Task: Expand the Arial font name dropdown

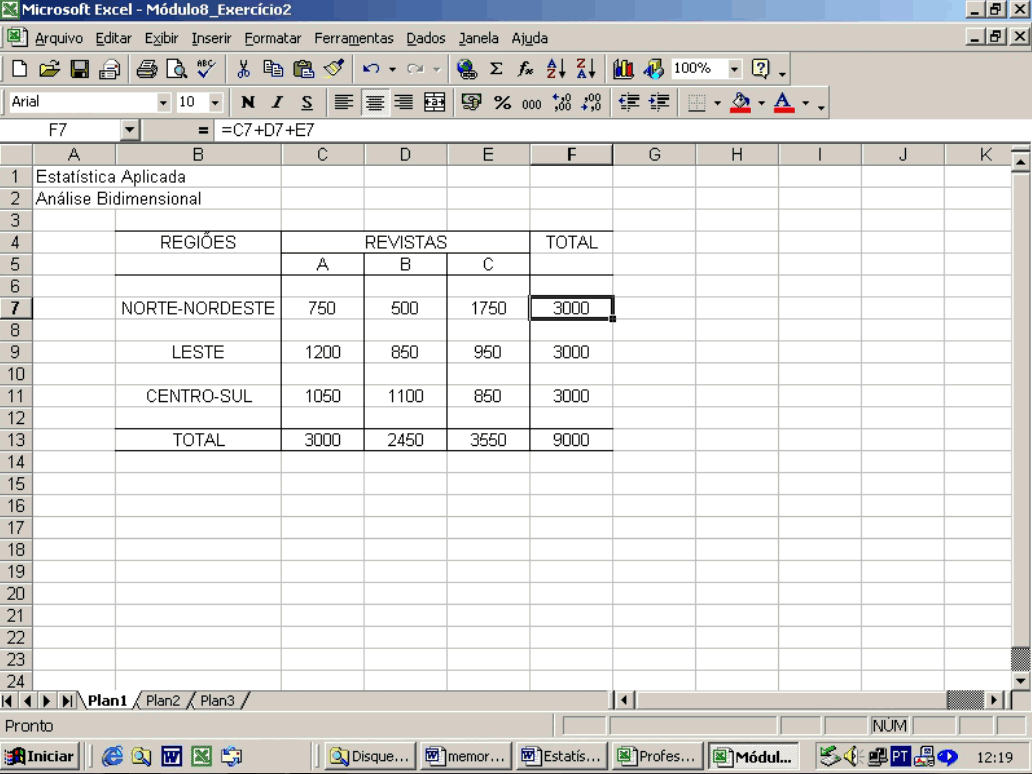Action: click(164, 102)
